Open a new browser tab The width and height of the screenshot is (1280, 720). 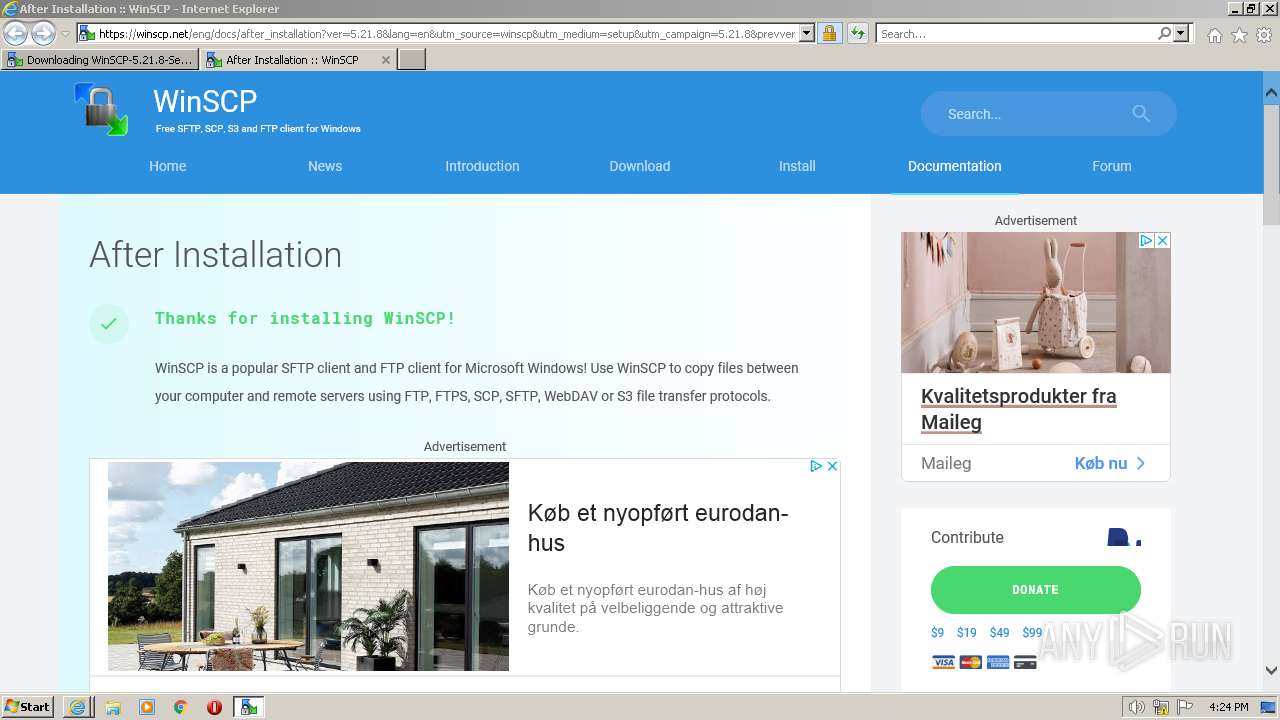412,60
